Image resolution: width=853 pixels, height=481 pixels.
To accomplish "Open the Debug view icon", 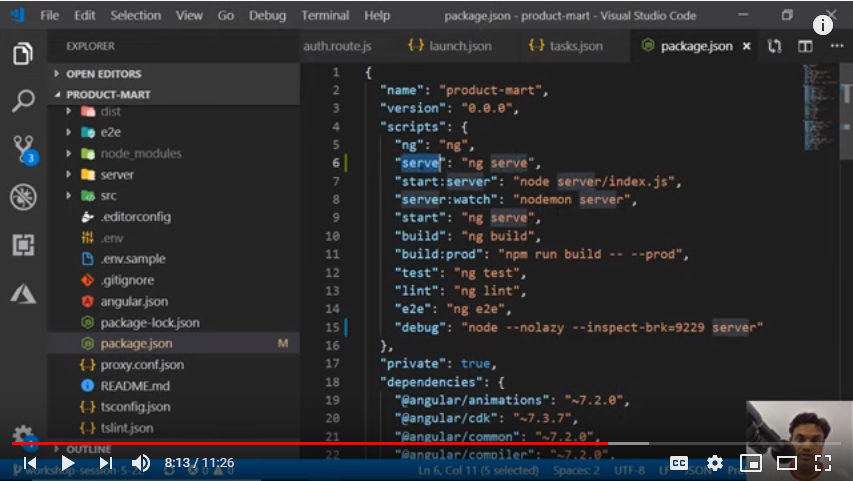I will click(x=23, y=197).
